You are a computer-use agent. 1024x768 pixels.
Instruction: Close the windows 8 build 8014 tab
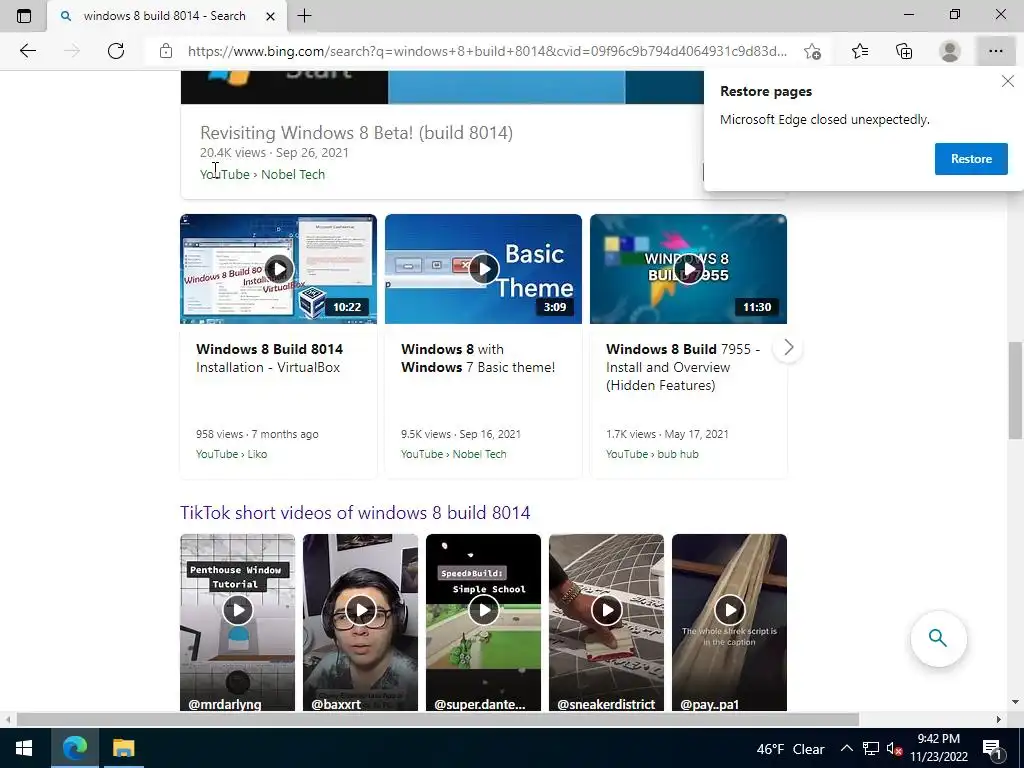click(270, 16)
